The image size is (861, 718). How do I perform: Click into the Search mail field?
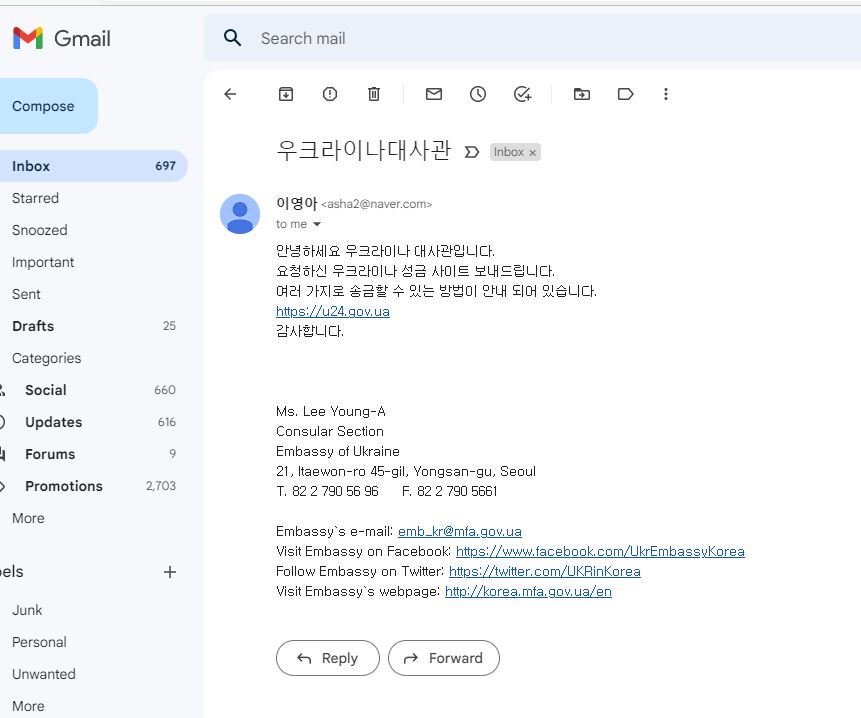(500, 38)
